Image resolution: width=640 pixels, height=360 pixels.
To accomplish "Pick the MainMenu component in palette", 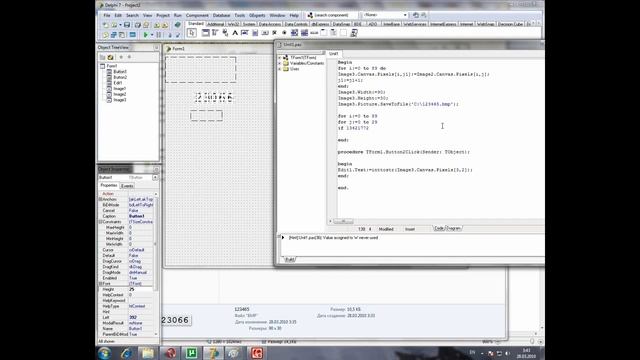I will click(x=215, y=33).
